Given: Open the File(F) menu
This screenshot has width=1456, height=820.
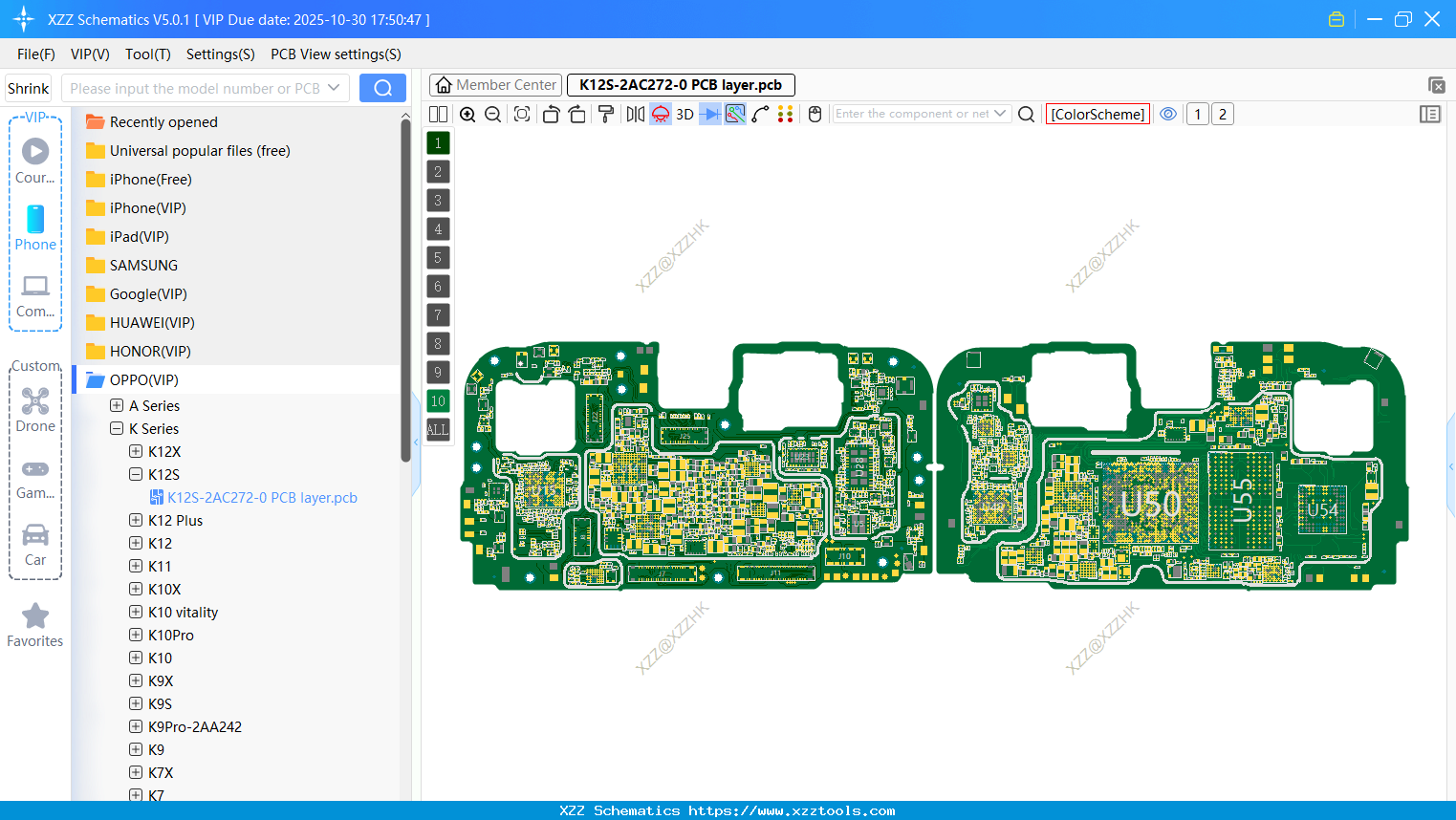Looking at the screenshot, I should pos(36,54).
